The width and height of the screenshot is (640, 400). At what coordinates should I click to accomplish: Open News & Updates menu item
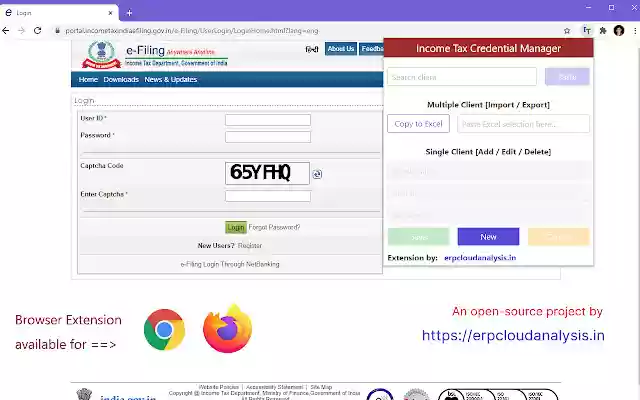click(x=171, y=80)
